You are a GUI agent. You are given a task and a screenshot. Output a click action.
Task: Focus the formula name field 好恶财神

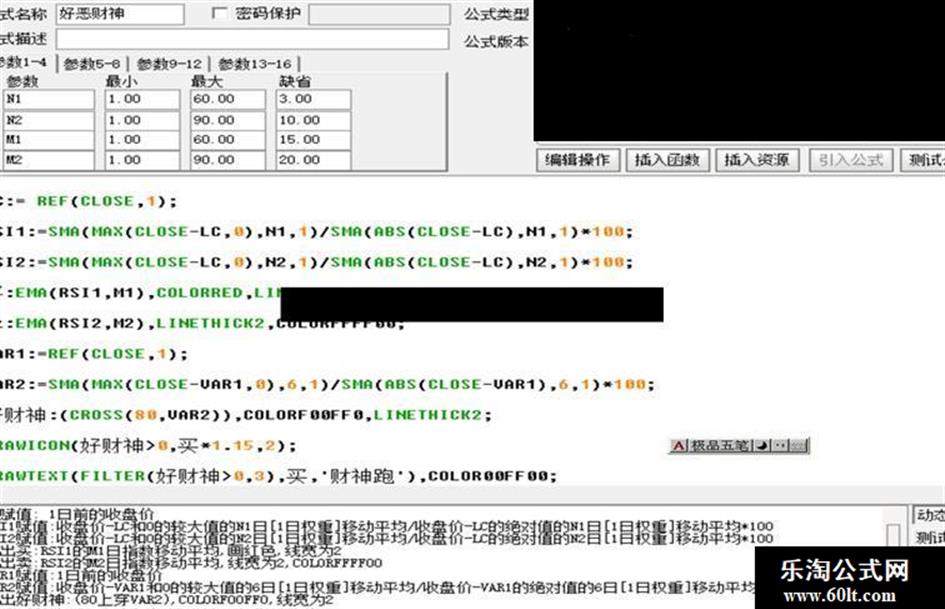(120, 14)
